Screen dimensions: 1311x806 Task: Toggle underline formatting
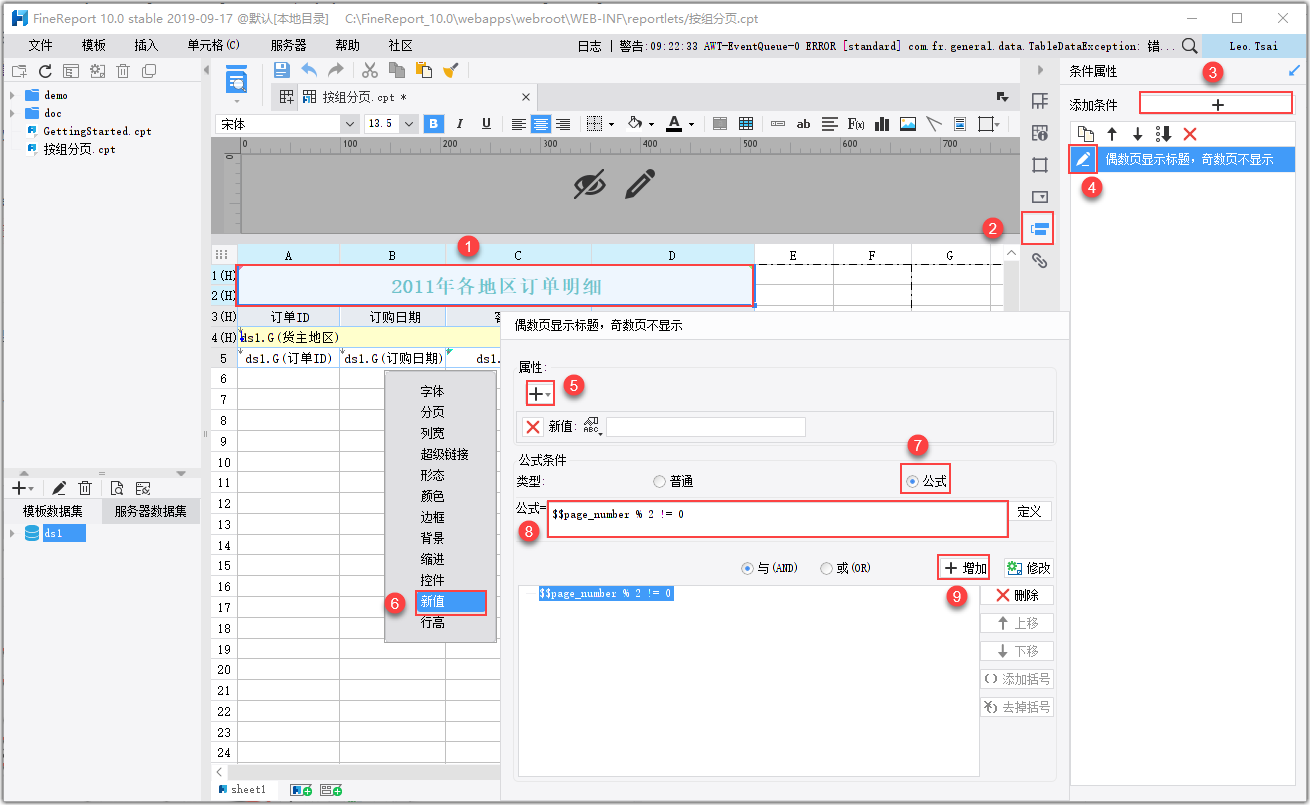tap(486, 124)
